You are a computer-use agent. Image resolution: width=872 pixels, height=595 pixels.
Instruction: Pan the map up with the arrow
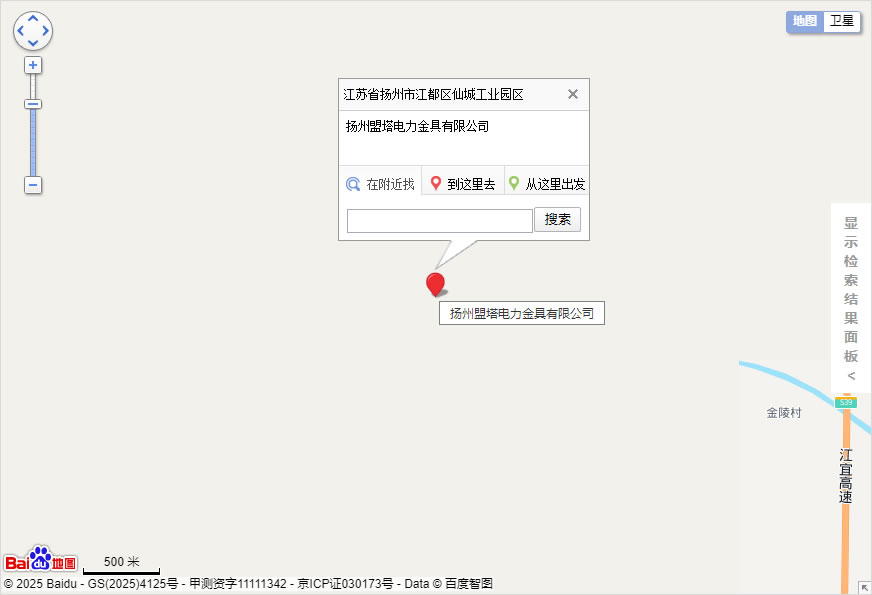coord(33,19)
